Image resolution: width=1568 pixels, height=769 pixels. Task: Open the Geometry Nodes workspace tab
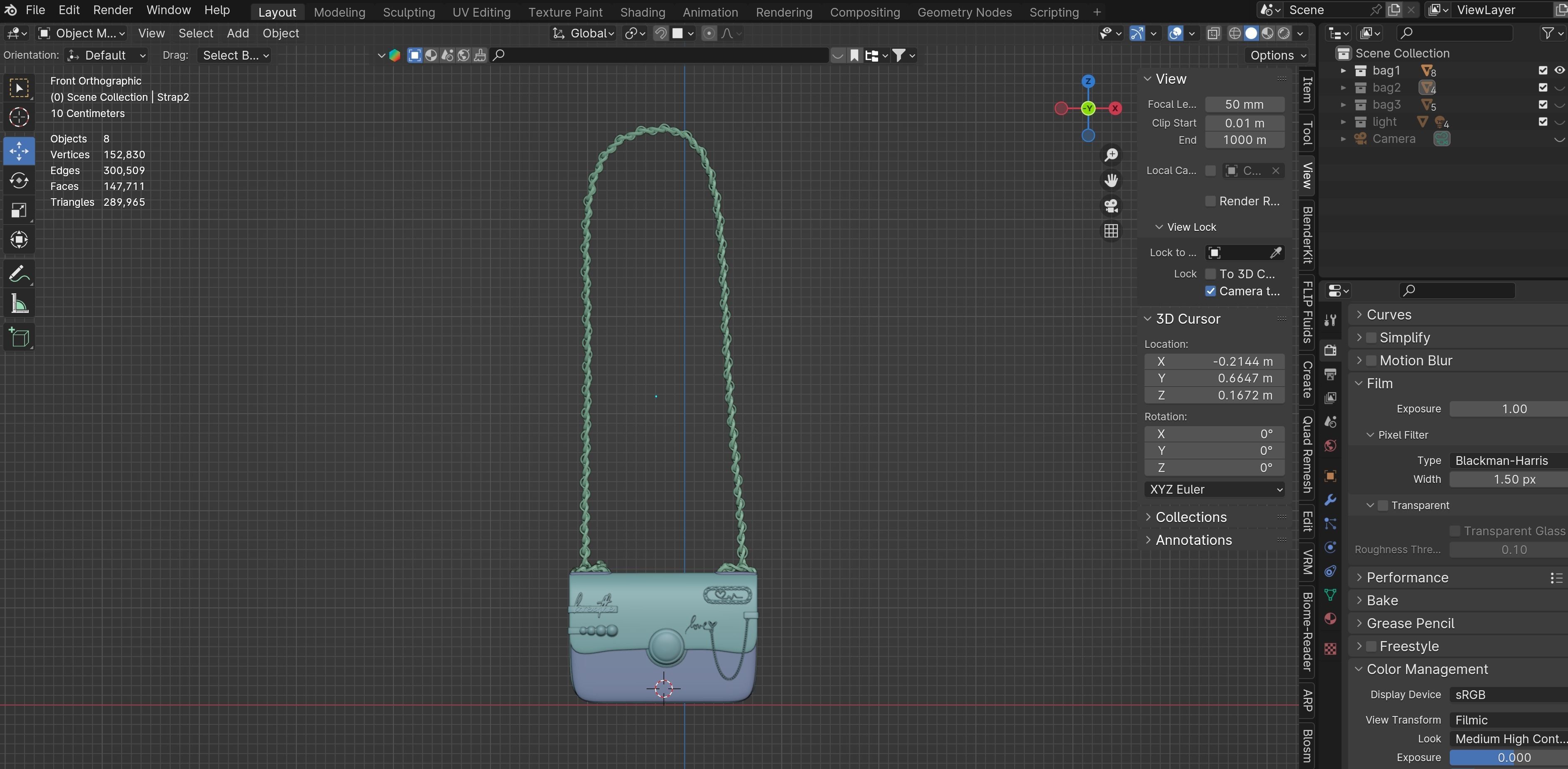coord(964,12)
